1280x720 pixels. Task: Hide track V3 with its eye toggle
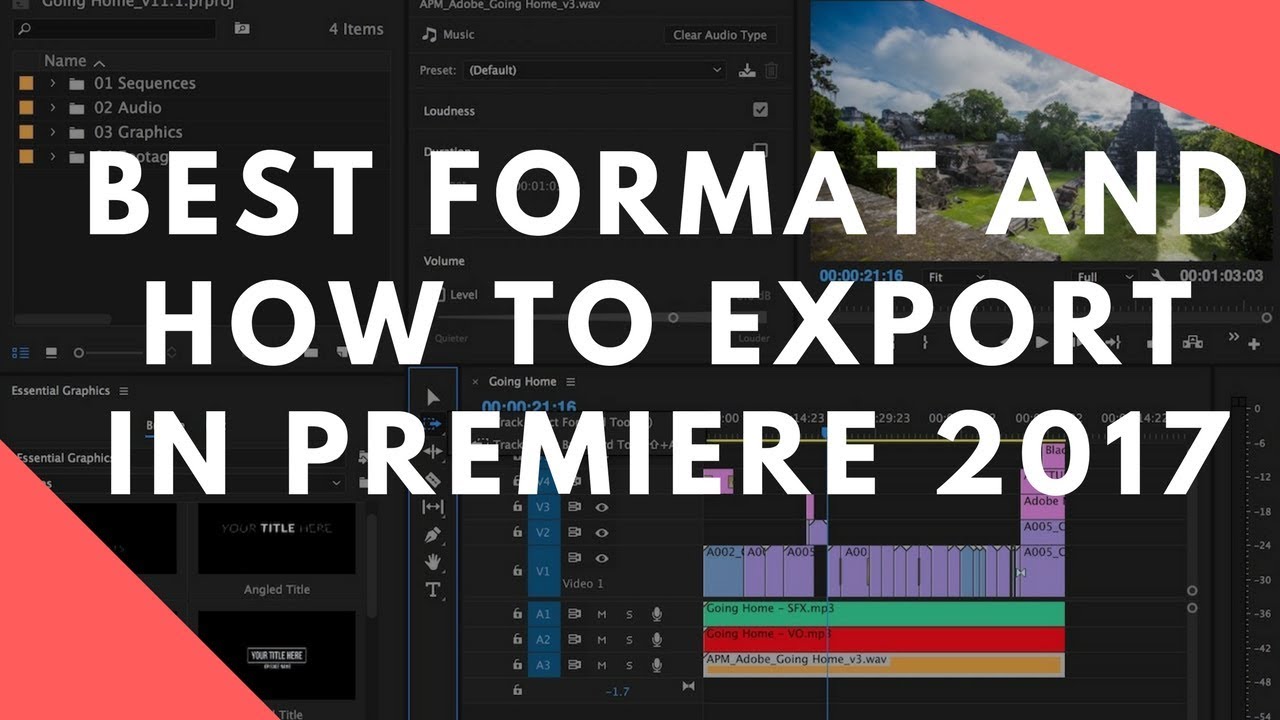tap(602, 507)
